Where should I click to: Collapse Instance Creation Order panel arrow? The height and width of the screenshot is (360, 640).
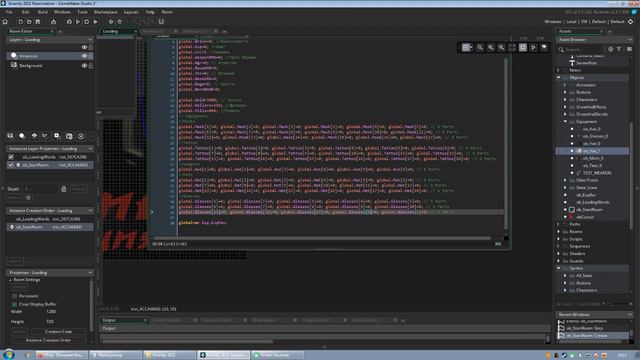point(90,211)
